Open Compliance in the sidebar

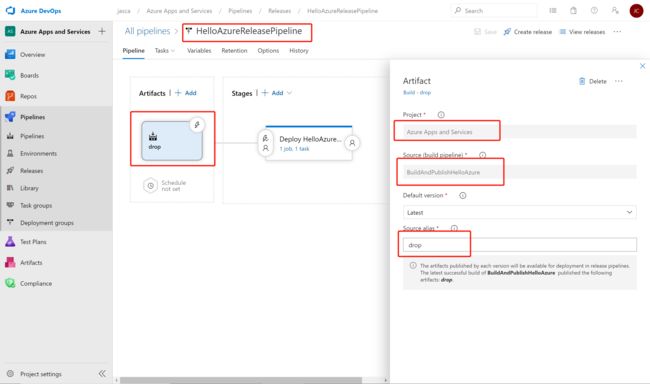tap(36, 284)
